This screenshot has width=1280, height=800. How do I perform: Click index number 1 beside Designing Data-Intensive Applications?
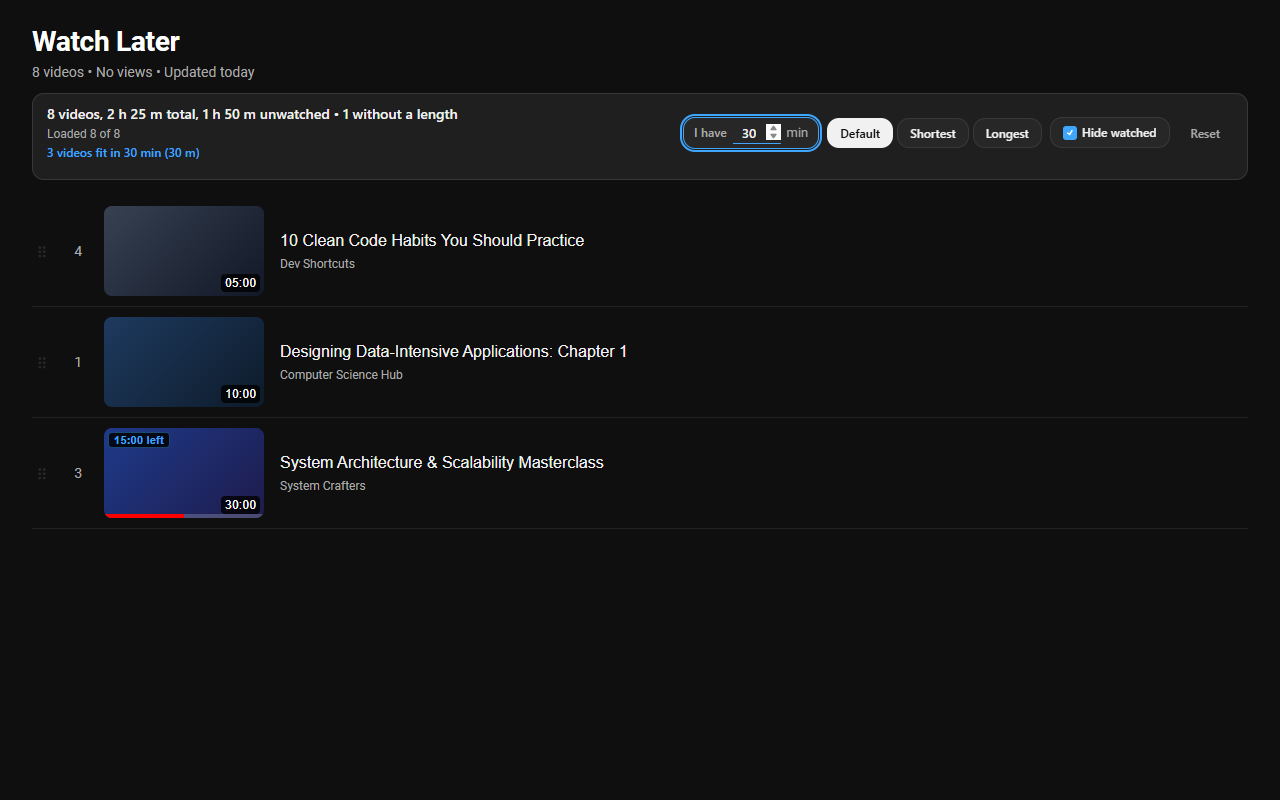point(78,362)
